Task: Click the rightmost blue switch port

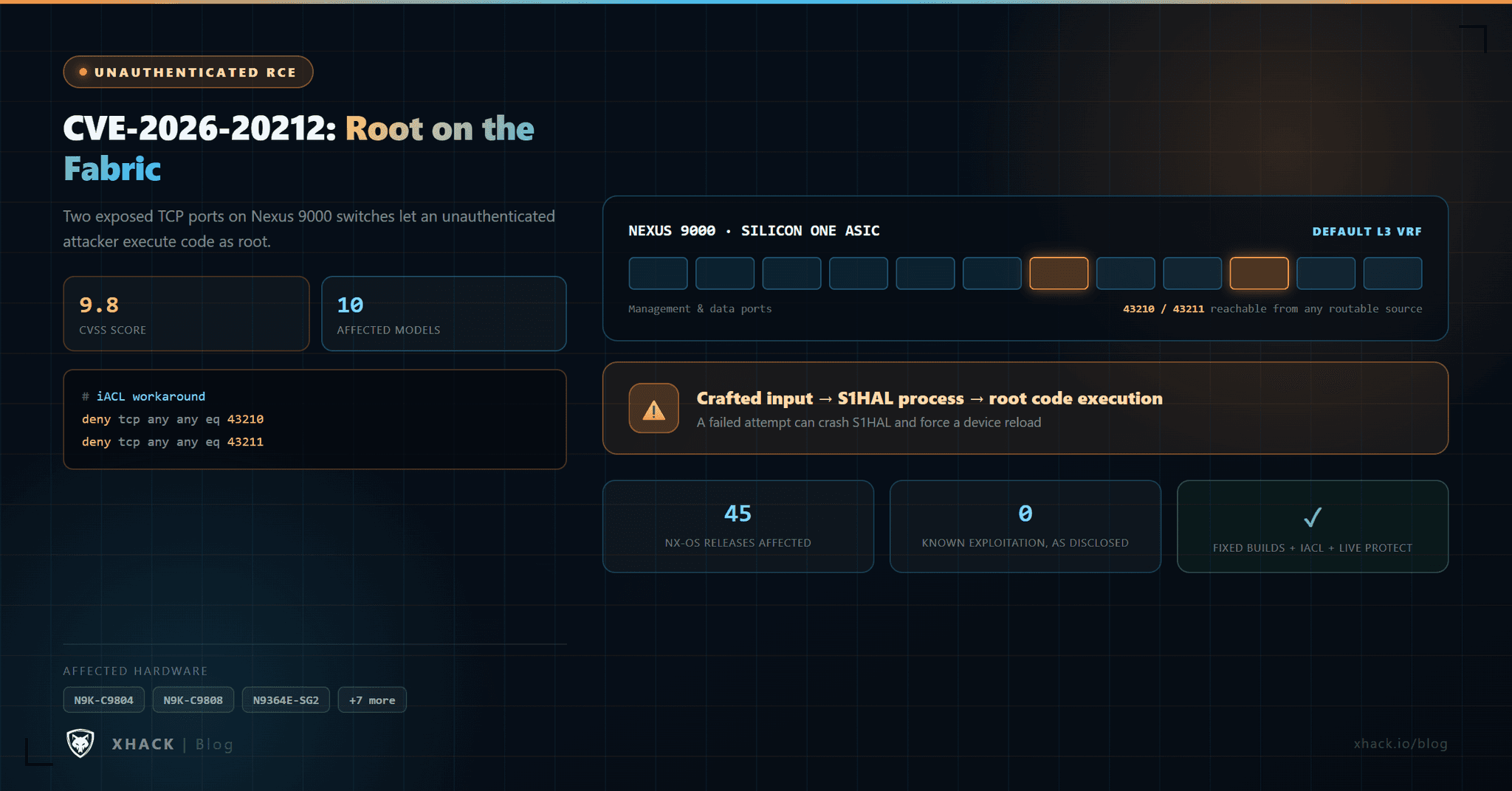Action: coord(1392,273)
